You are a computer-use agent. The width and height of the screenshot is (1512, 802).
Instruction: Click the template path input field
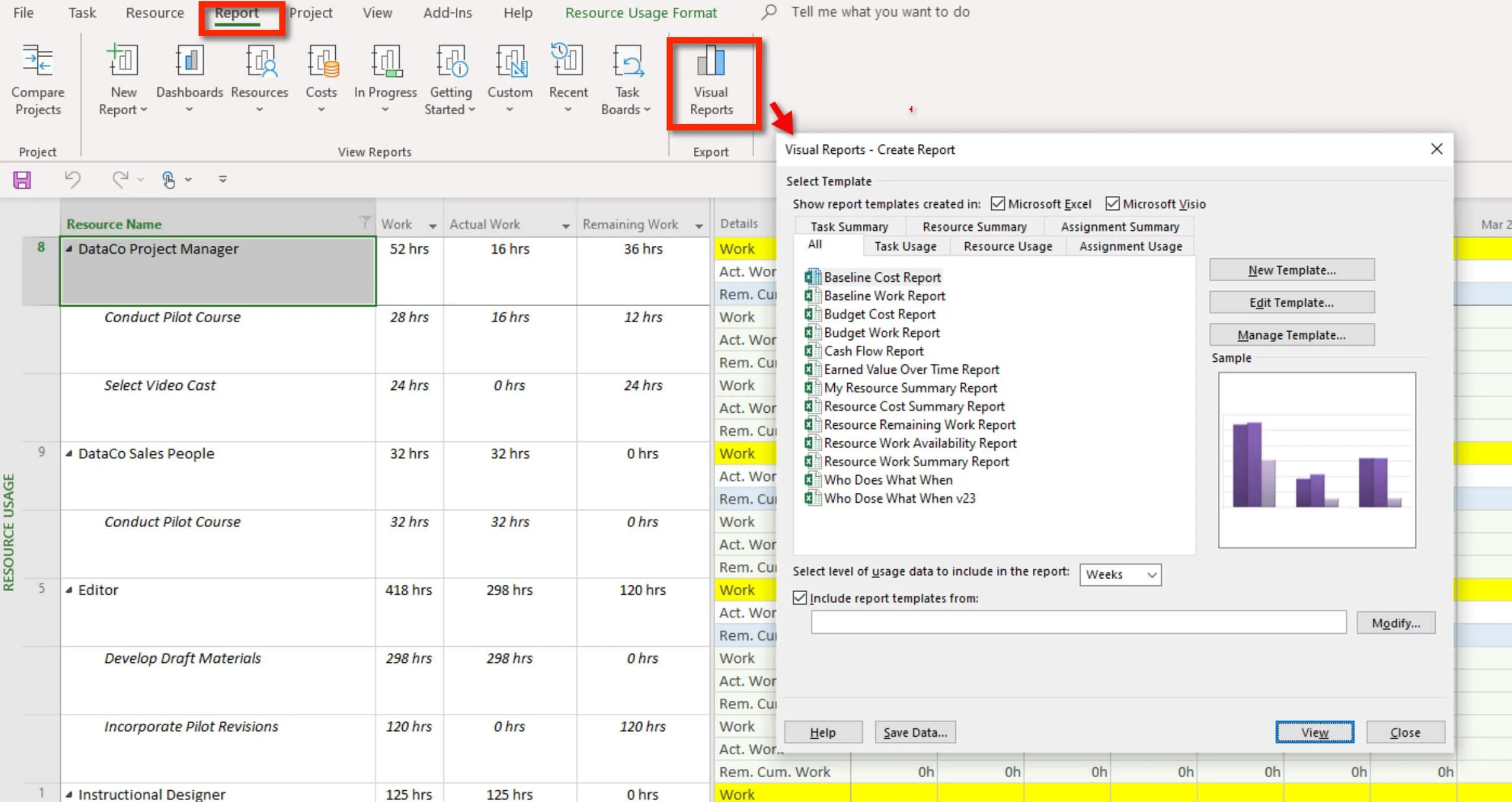click(x=1079, y=622)
